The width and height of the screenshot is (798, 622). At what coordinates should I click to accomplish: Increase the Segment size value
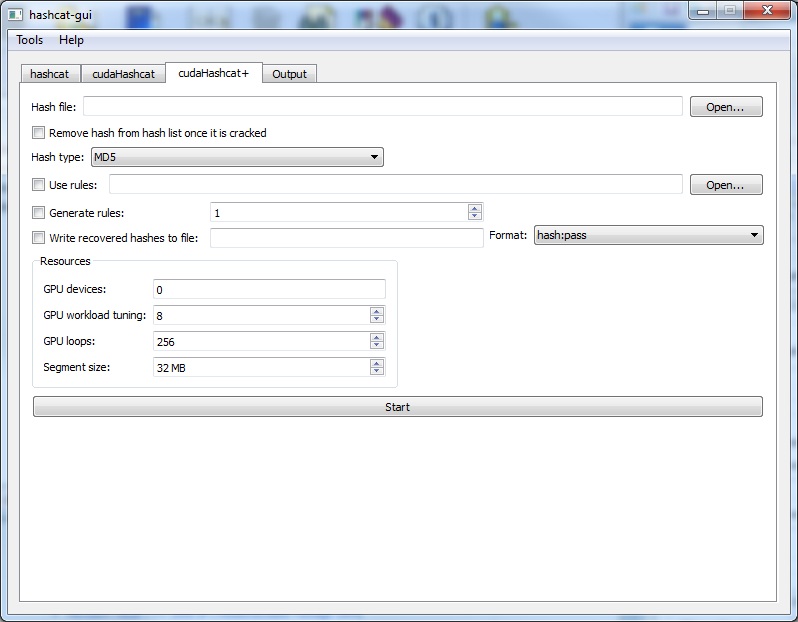coord(377,363)
